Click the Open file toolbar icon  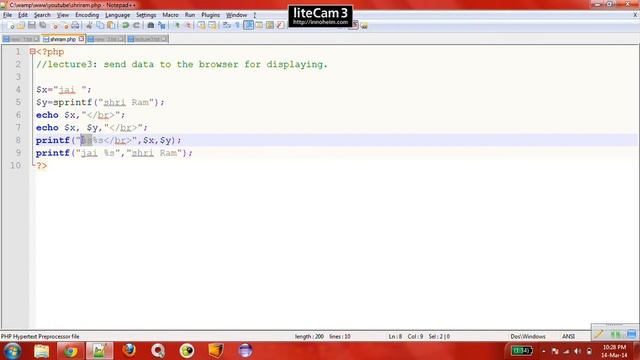pos(21,26)
